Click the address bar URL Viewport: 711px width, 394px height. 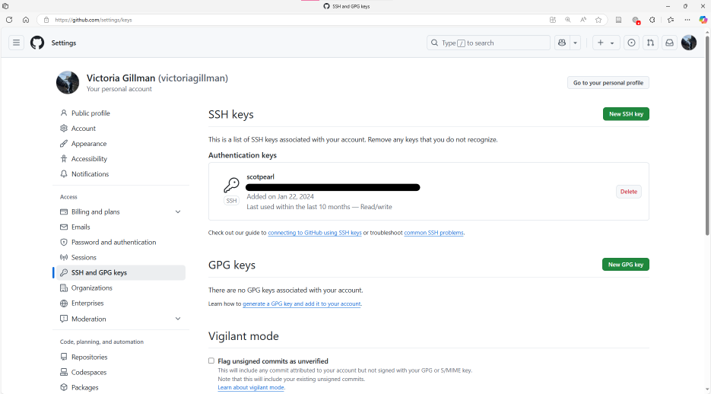[93, 20]
